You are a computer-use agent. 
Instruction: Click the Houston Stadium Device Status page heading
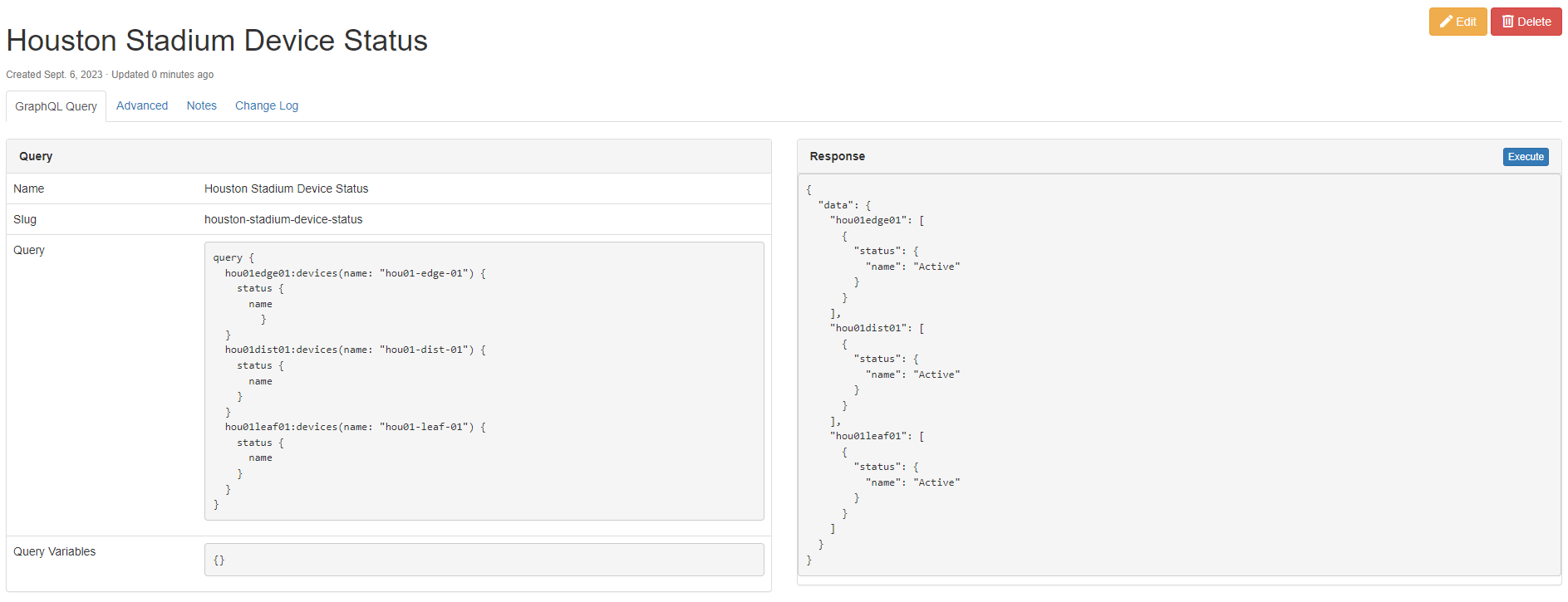tap(217, 41)
